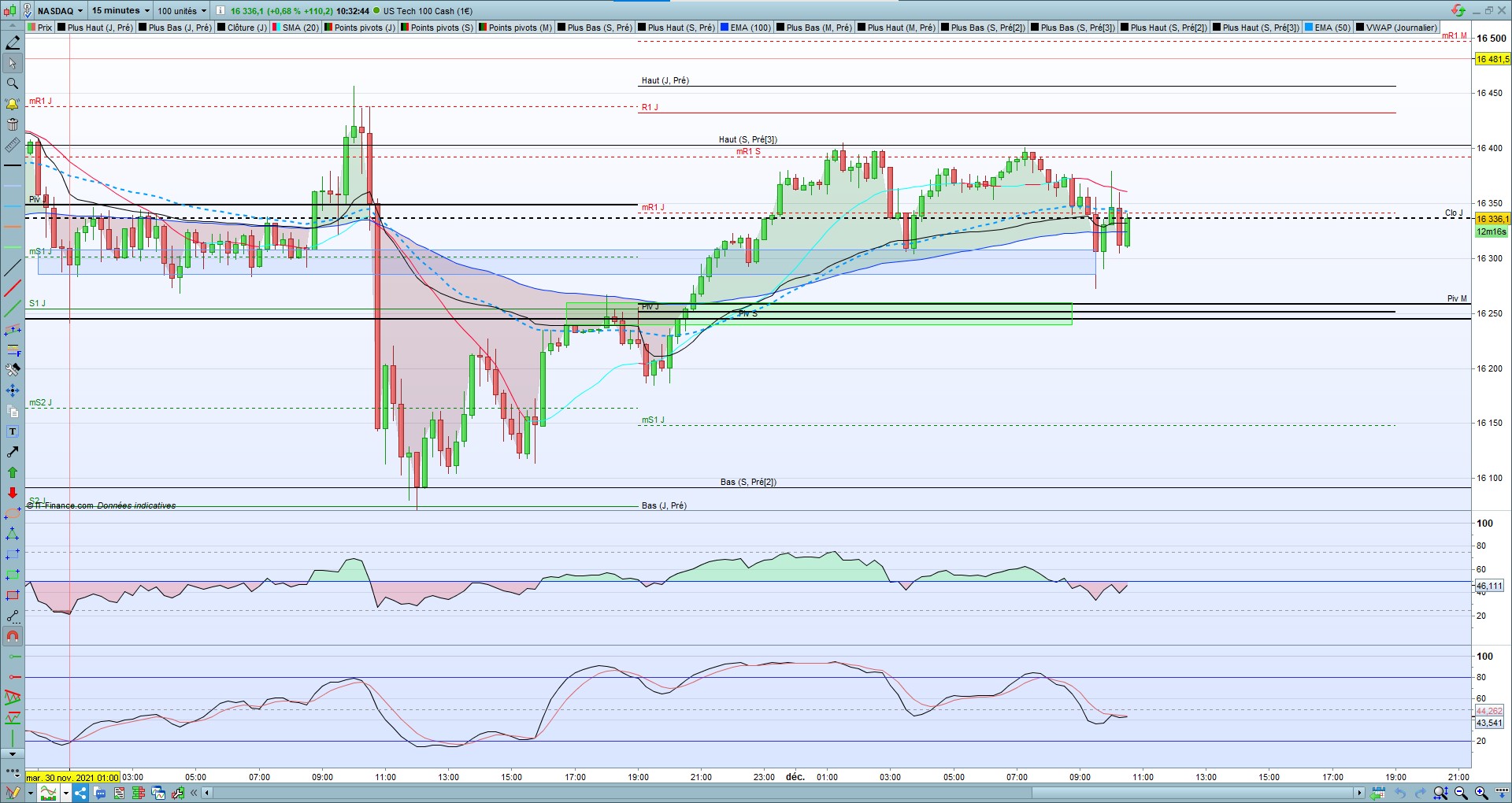The height and width of the screenshot is (803, 1512).
Task: Click the Plus Haut (M, Pré) indicator label
Action: [897, 28]
